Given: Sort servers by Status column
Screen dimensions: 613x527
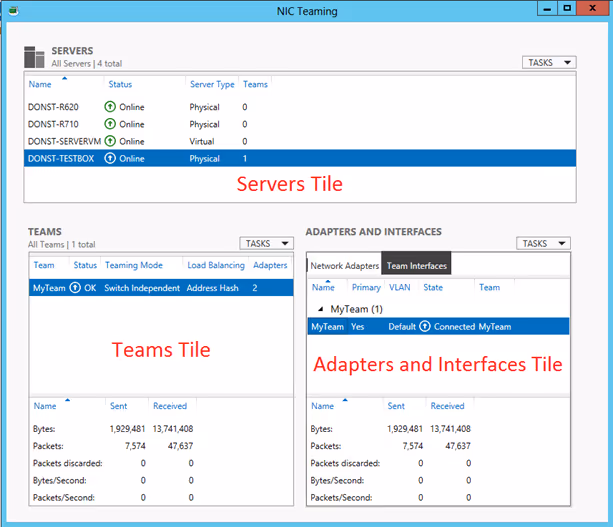Looking at the screenshot, I should click(x=120, y=84).
